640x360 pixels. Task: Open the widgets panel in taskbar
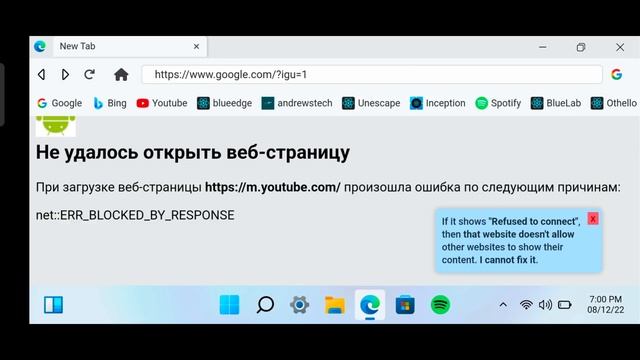click(53, 305)
